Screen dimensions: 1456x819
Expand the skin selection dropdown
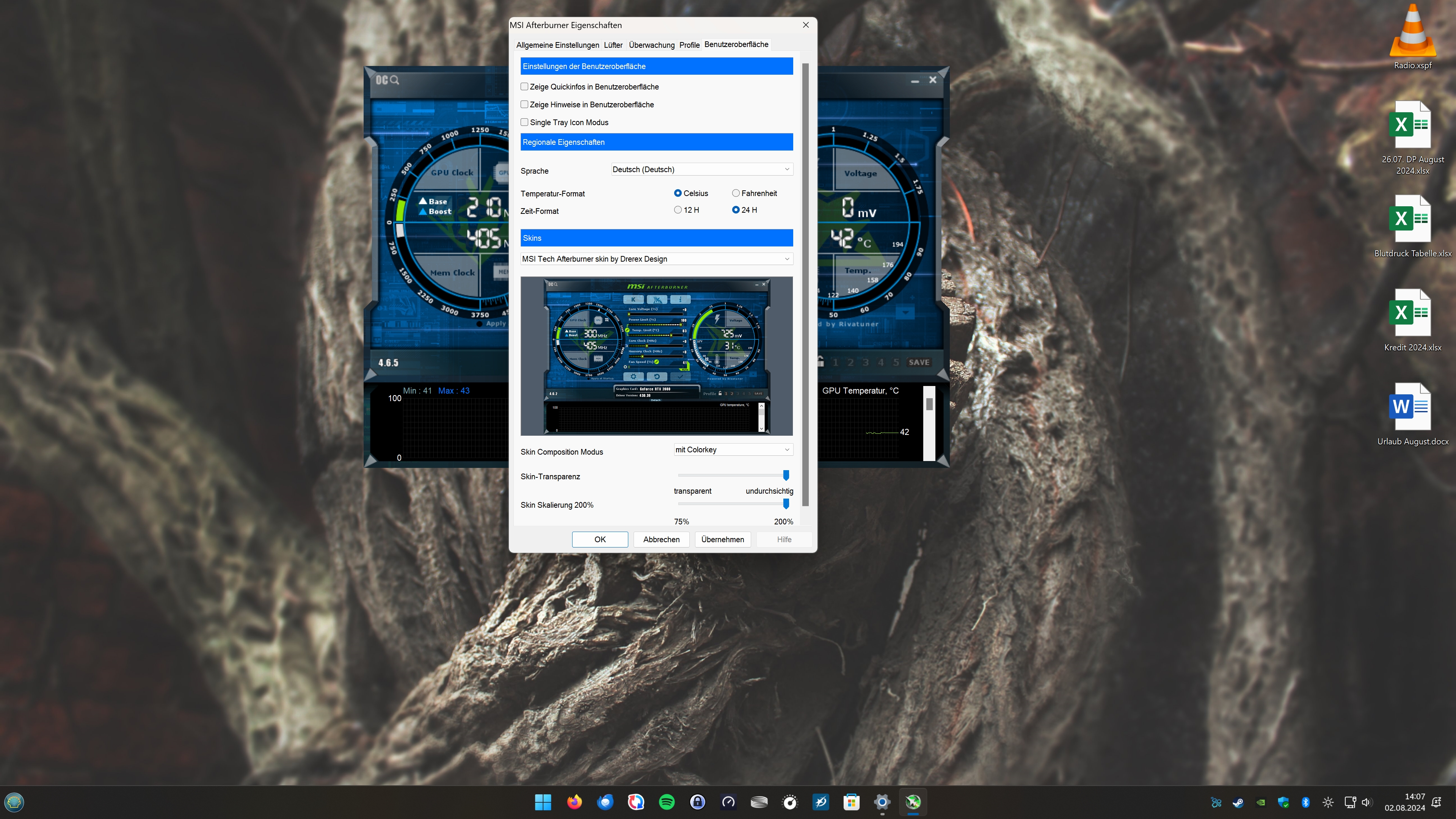[656, 259]
